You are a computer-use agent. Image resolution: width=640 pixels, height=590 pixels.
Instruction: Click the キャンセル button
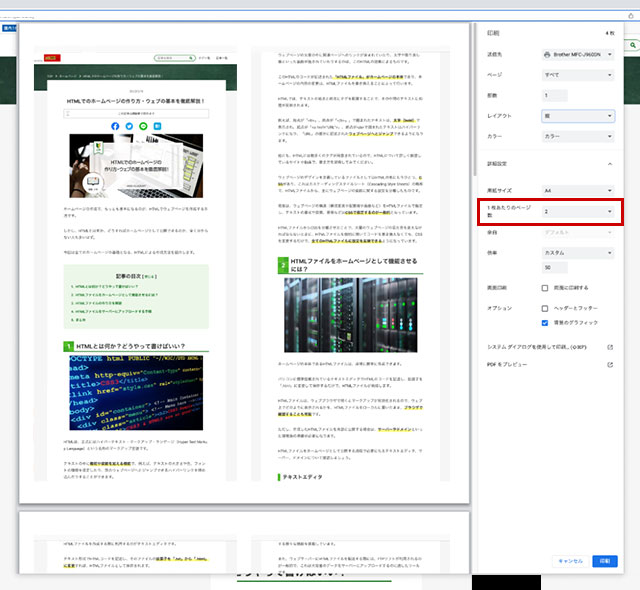tap(570, 561)
